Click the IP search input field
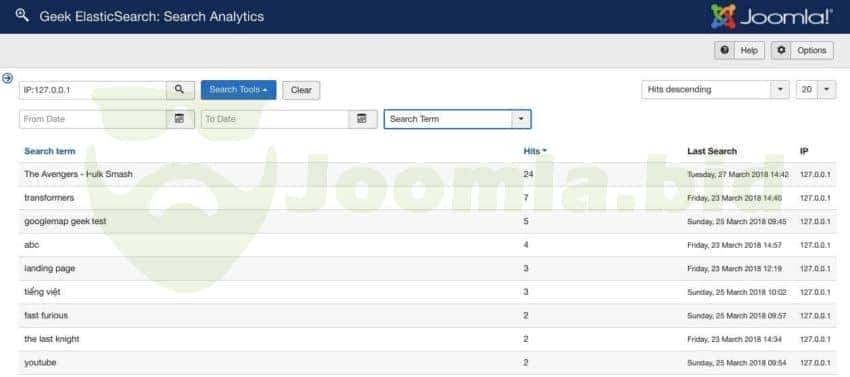Screen dimensions: 850x377 click(x=93, y=90)
